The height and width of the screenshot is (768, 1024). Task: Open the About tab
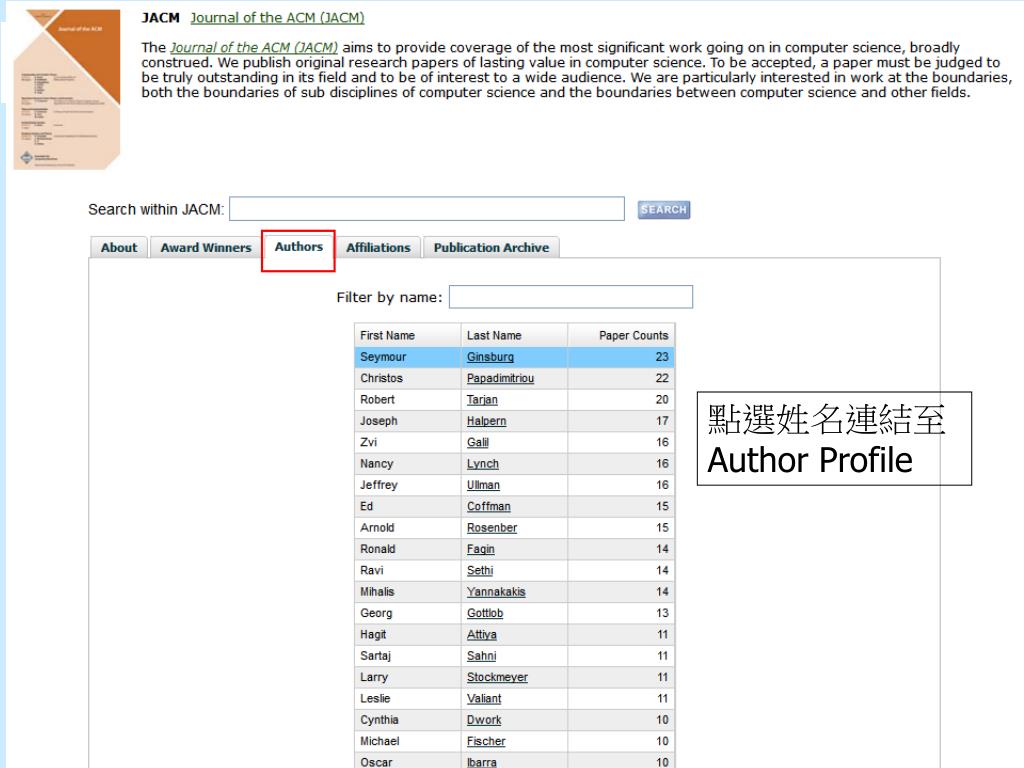pyautogui.click(x=119, y=248)
